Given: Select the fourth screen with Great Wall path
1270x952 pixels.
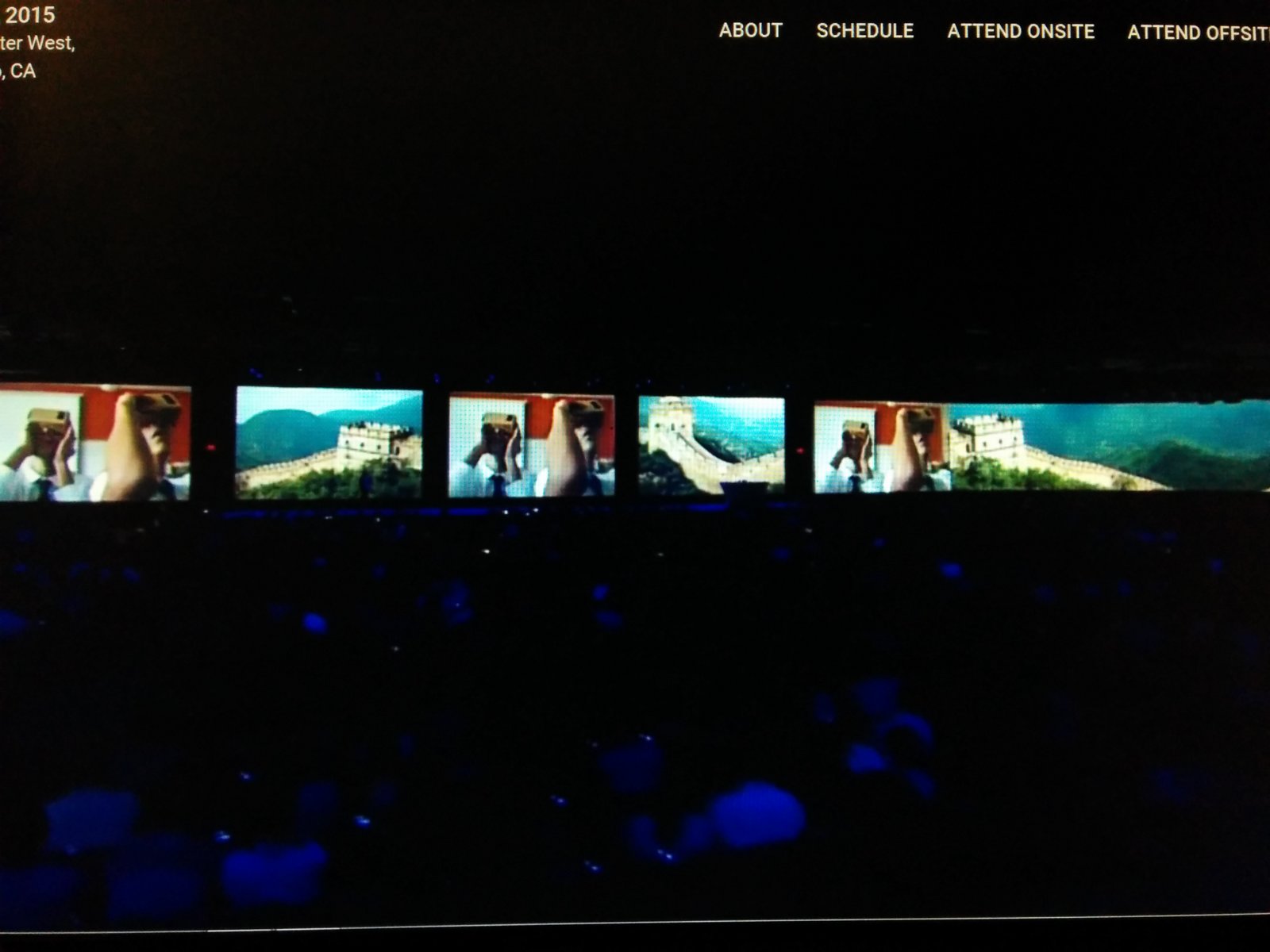Looking at the screenshot, I should 711,444.
